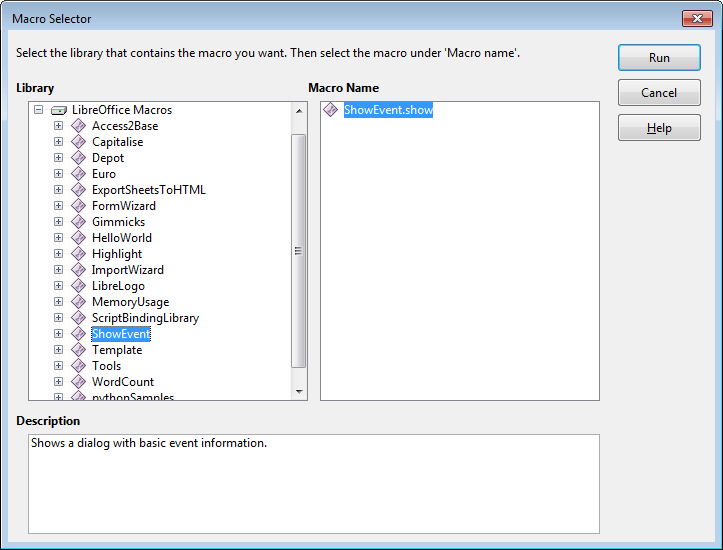The image size is (723, 550).
Task: Click inside the Description text box
Action: pyautogui.click(x=314, y=484)
